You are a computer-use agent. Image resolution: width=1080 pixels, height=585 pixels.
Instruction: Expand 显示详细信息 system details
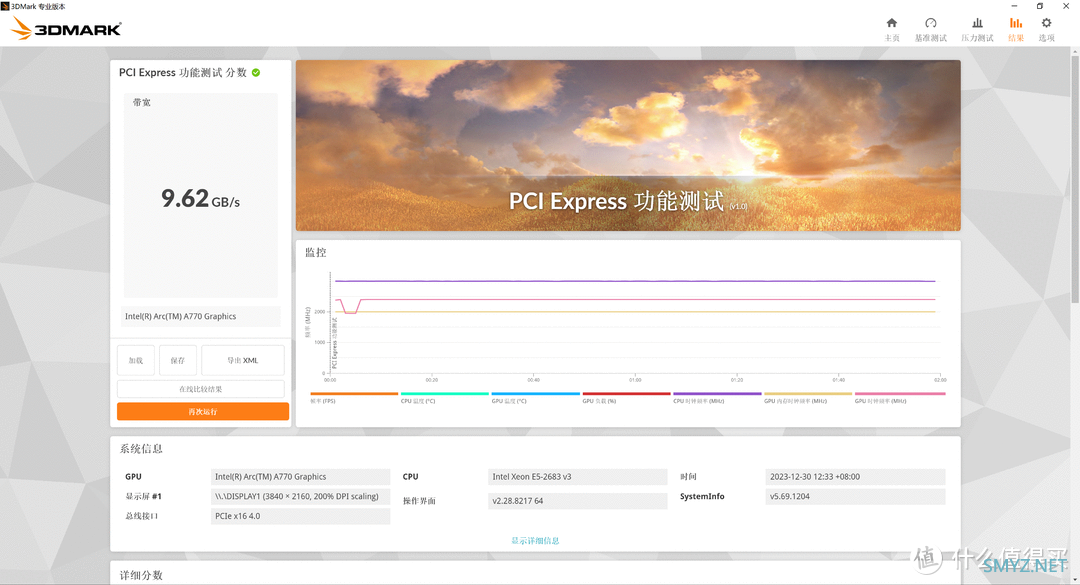[535, 541]
